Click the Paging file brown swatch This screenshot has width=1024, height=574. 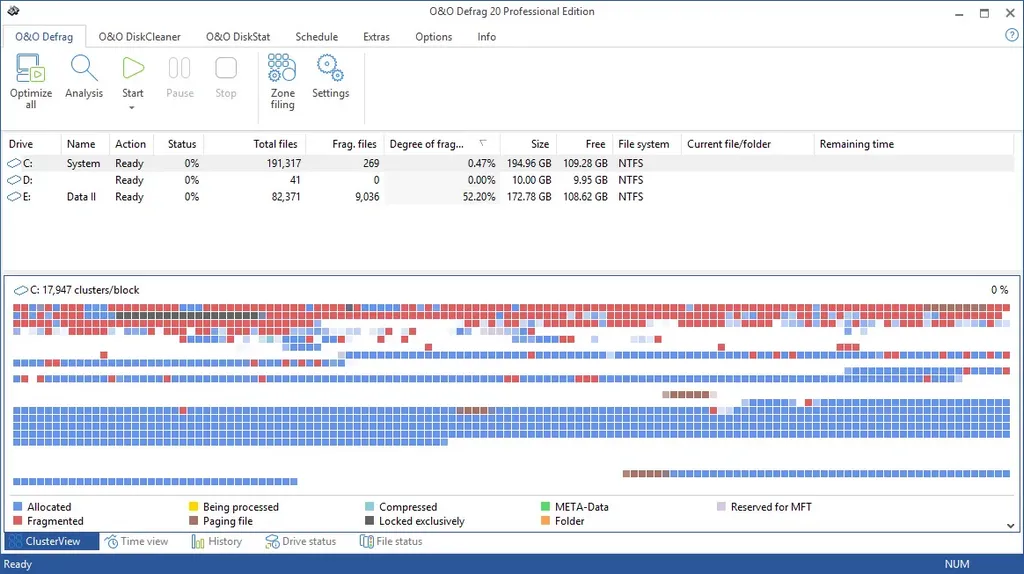click(193, 520)
